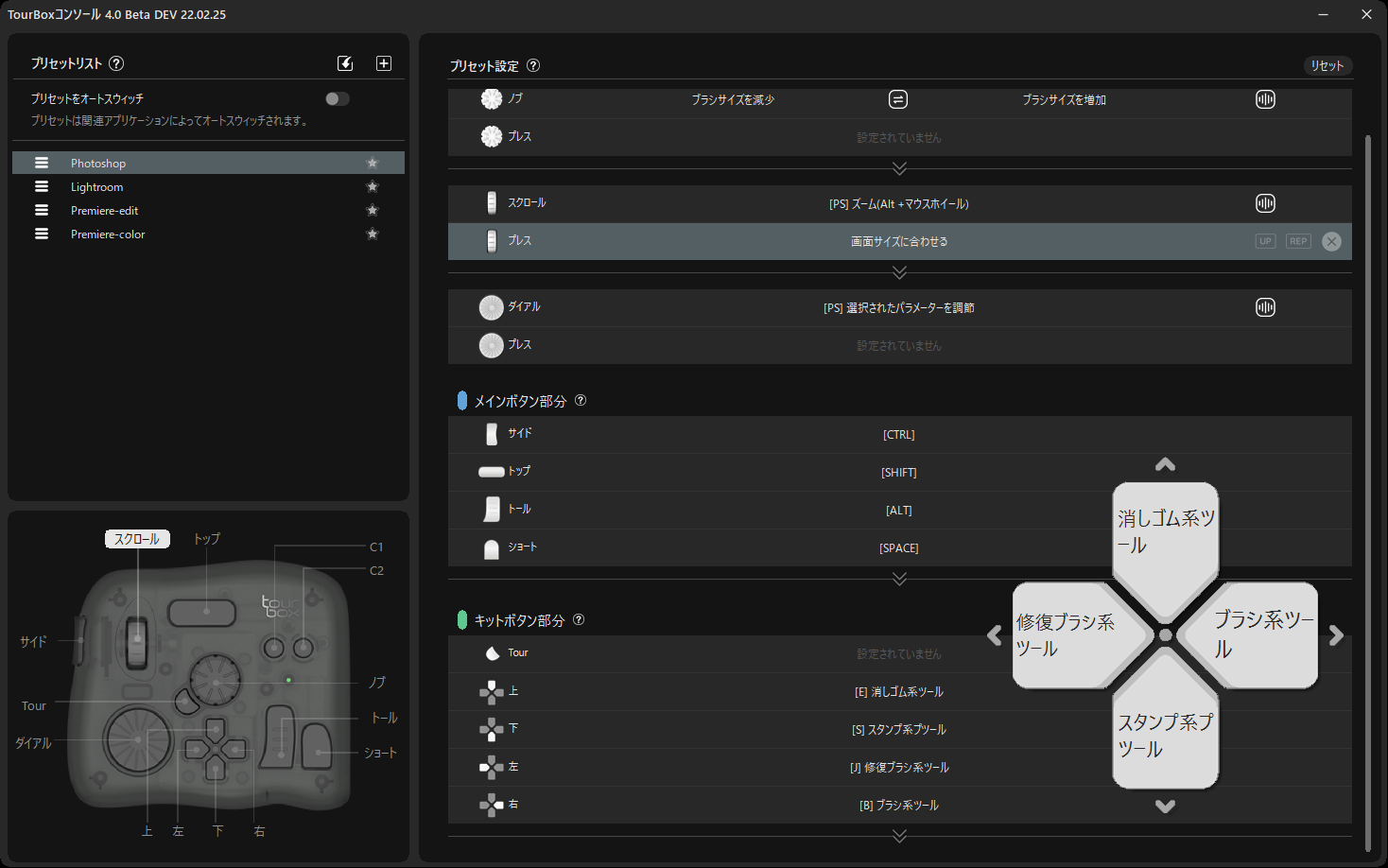Click the star icon on Lightroom preset
Screen dimensions: 1388x868
click(x=373, y=187)
